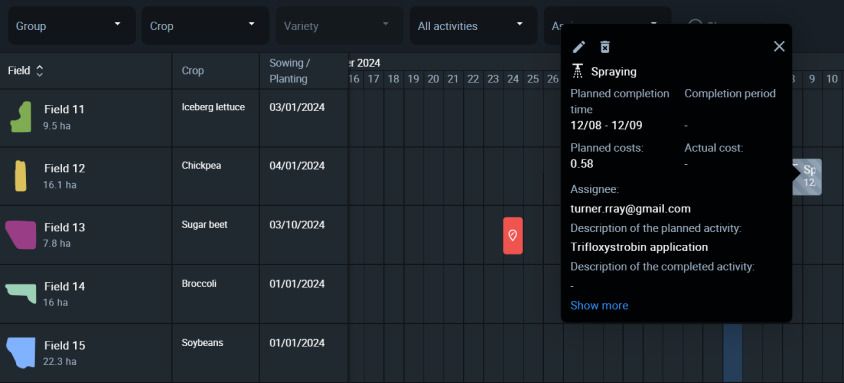Click the Field 13 name
This screenshot has width=844, height=383.
65,227
